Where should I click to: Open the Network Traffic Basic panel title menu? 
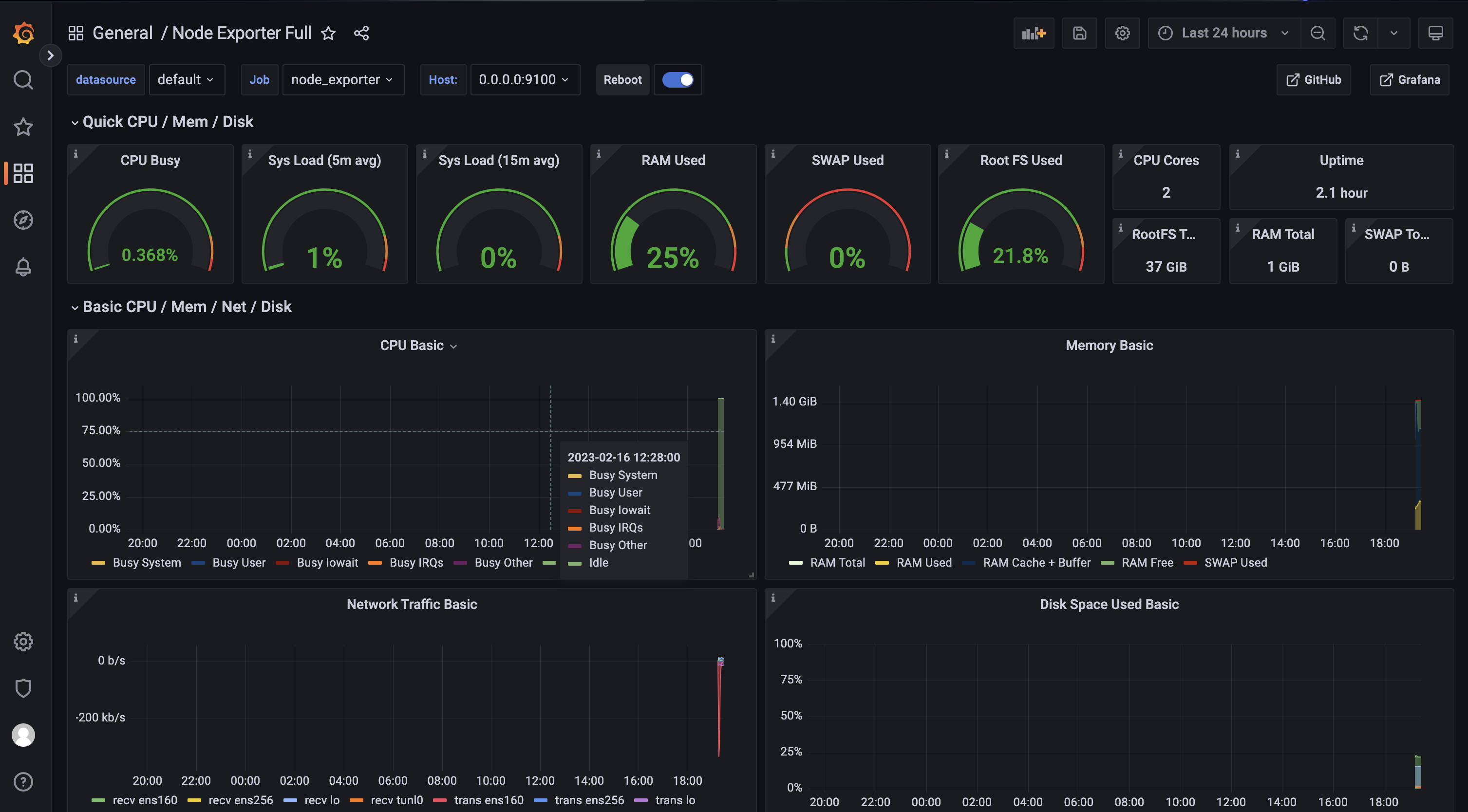[x=412, y=605]
